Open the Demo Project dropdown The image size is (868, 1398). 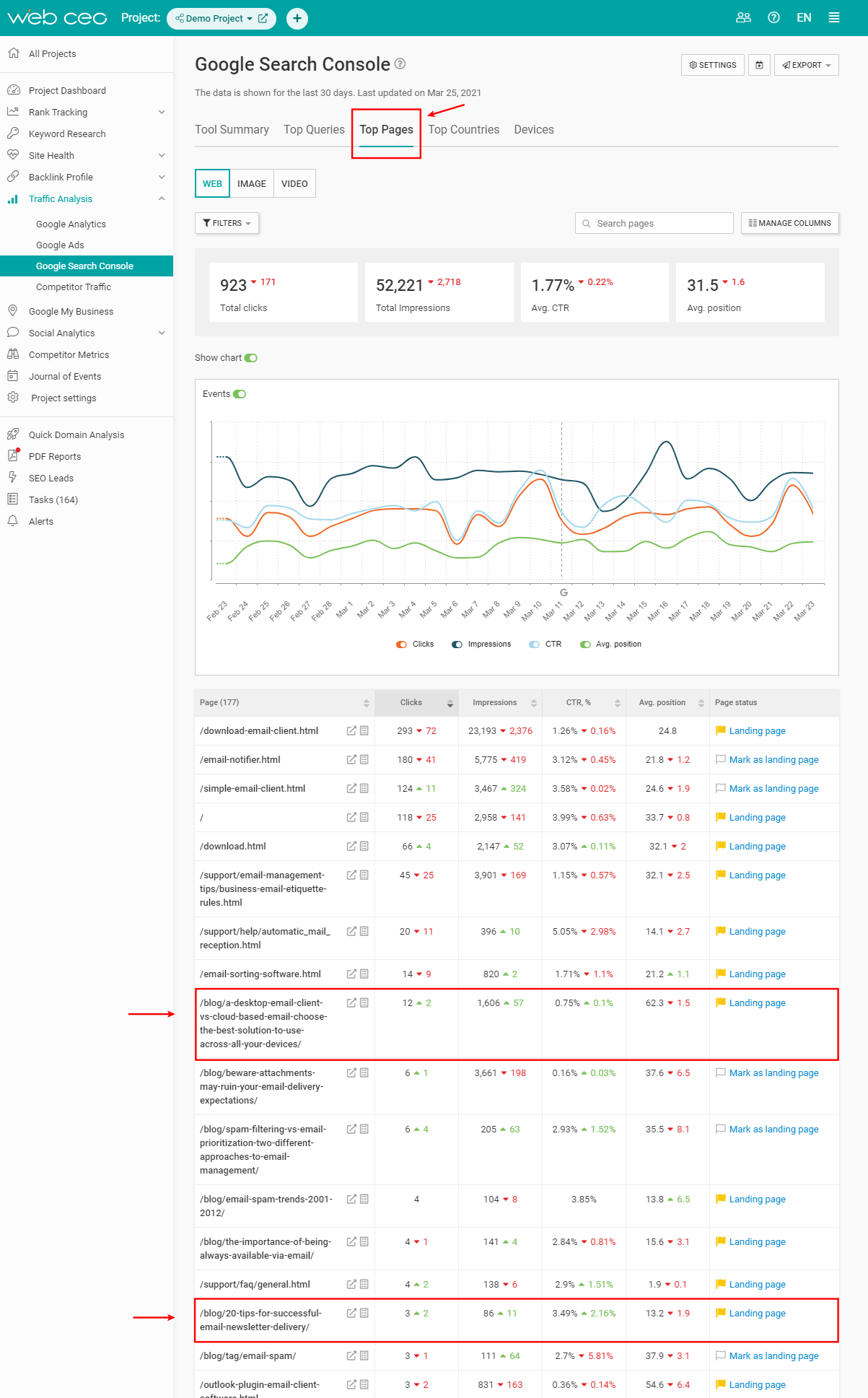point(214,18)
